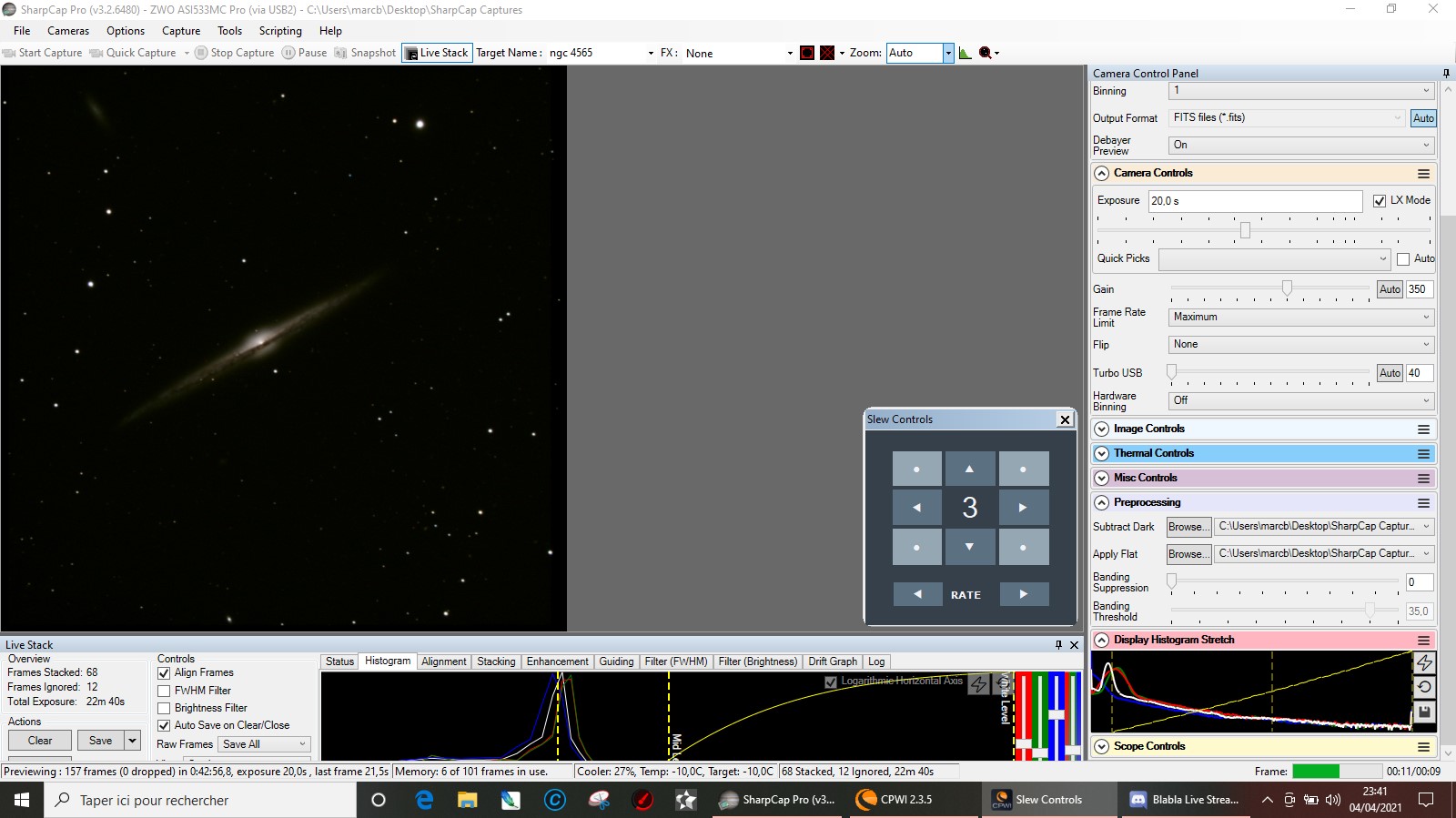Viewport: 1456px width, 818px height.
Task: Switch to the Enhancement tab
Action: point(557,661)
